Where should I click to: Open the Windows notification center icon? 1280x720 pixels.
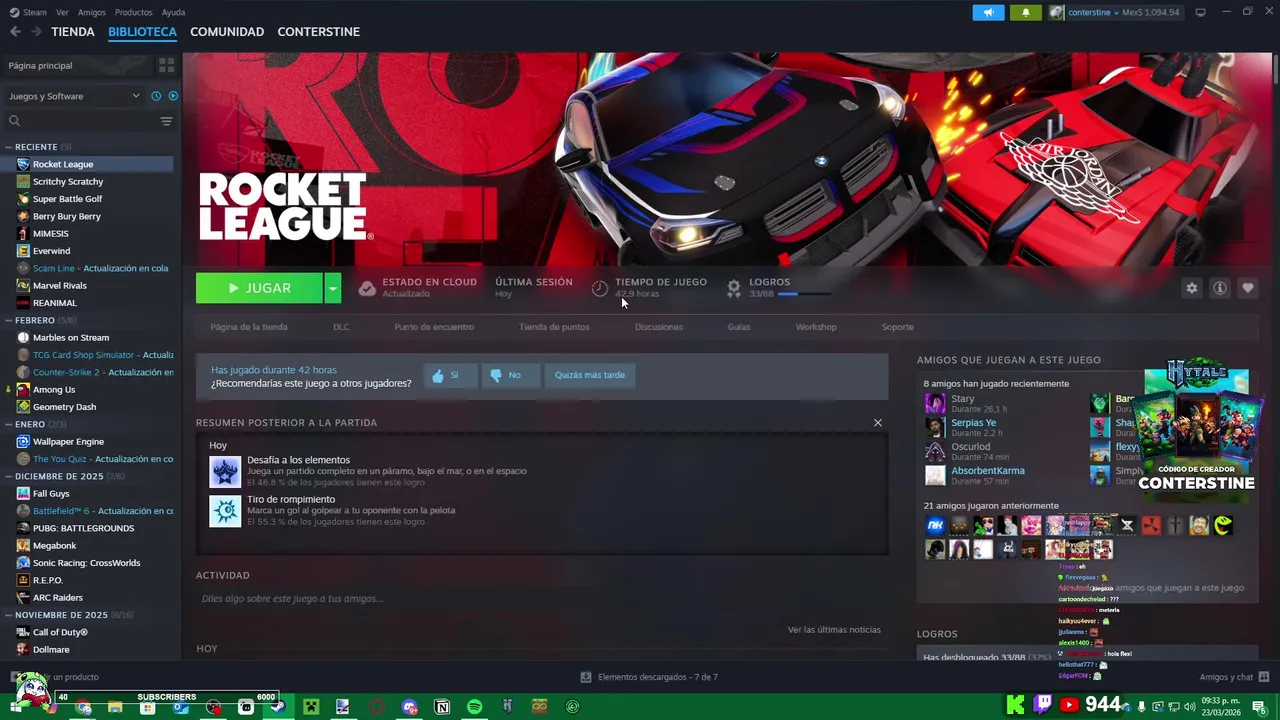[1259, 707]
